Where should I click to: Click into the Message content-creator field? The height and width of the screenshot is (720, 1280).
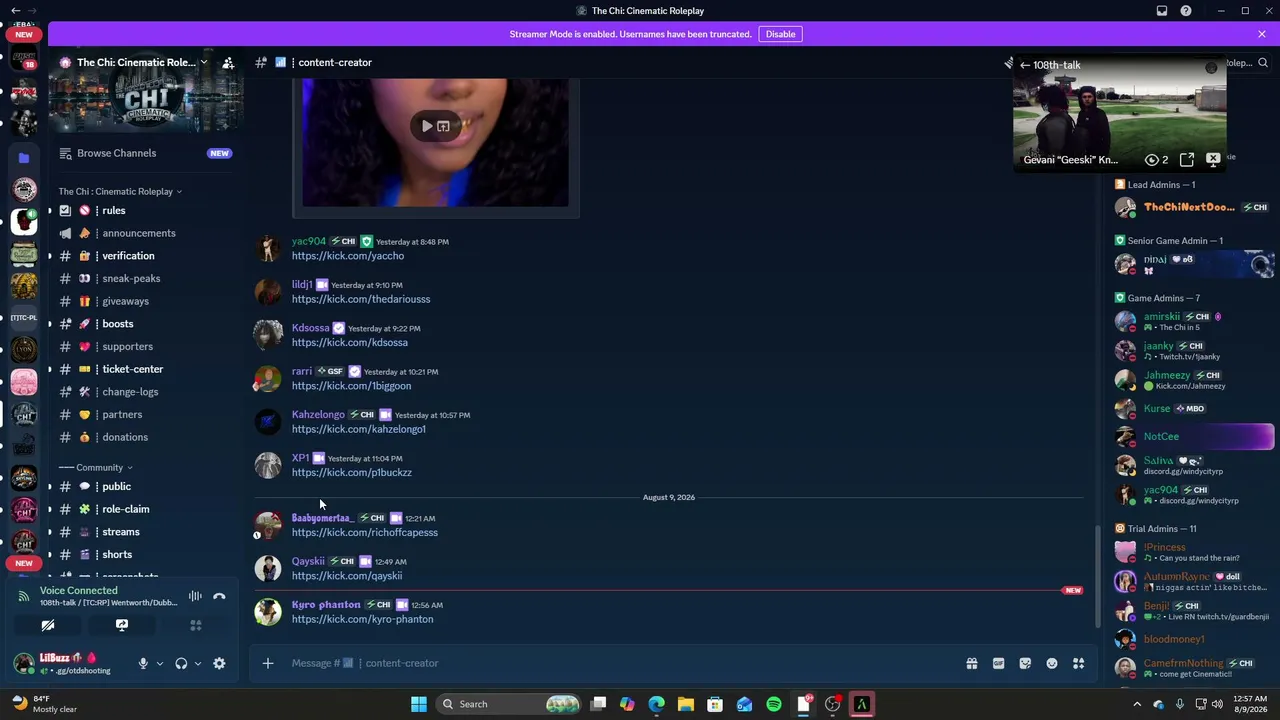click(620, 663)
